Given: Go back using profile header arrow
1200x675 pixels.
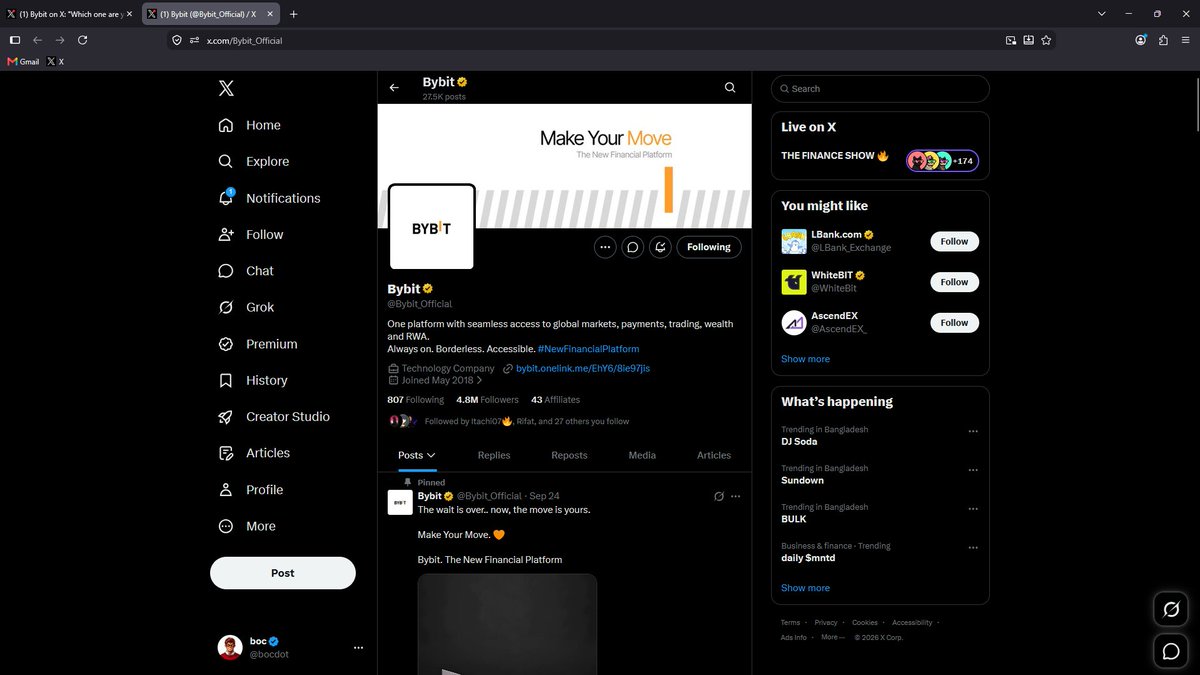Looking at the screenshot, I should click(x=394, y=88).
